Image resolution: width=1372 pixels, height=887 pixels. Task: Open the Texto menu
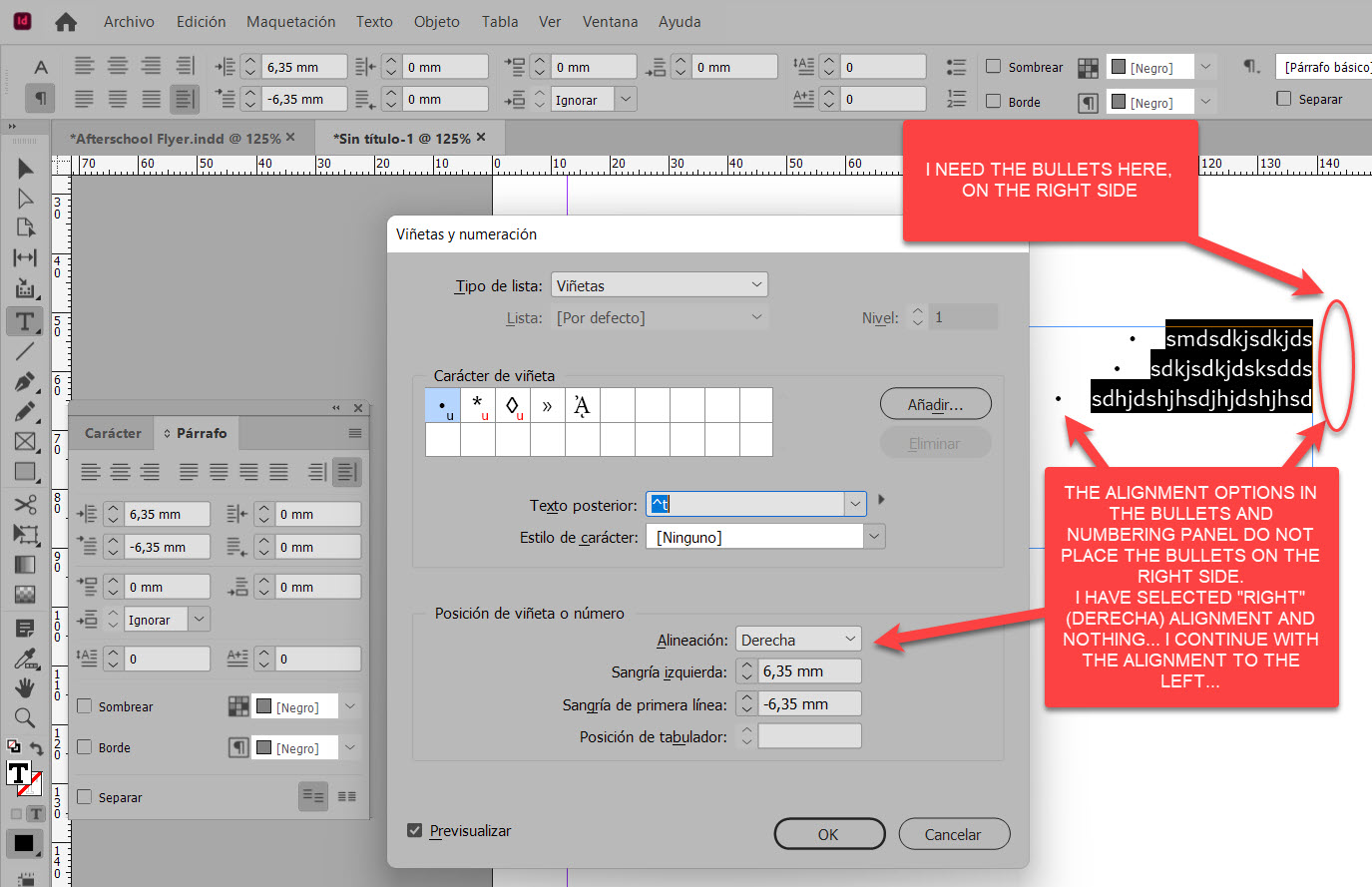373,21
